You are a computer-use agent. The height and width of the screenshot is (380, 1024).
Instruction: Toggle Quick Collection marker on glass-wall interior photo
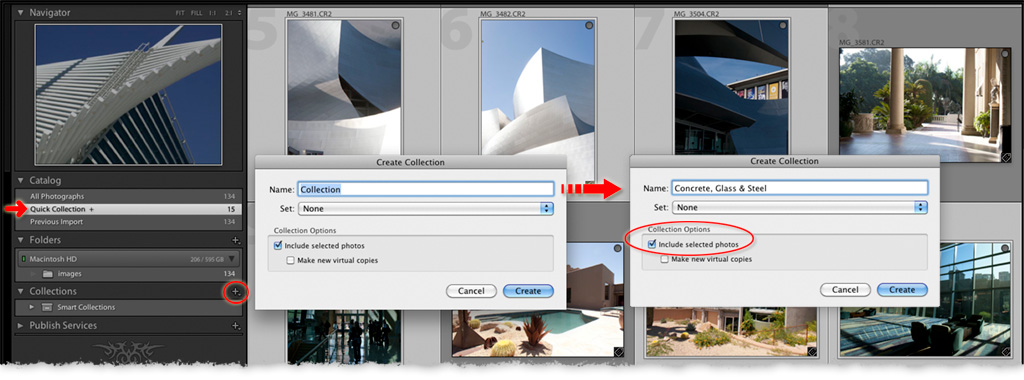tap(1006, 249)
